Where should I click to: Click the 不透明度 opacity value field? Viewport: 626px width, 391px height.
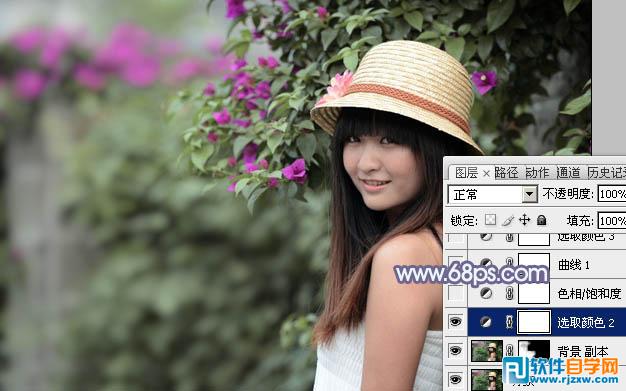pyautogui.click(x=612, y=195)
